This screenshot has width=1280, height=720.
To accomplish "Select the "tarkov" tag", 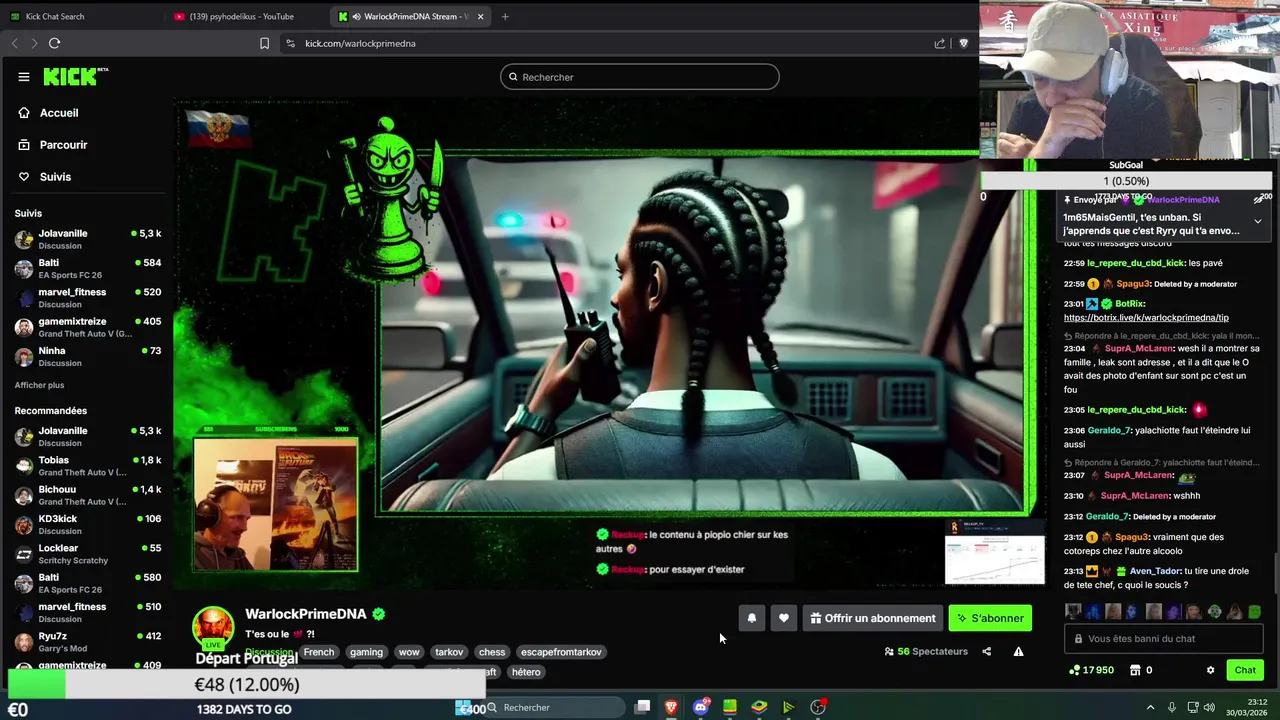I will pos(449,652).
